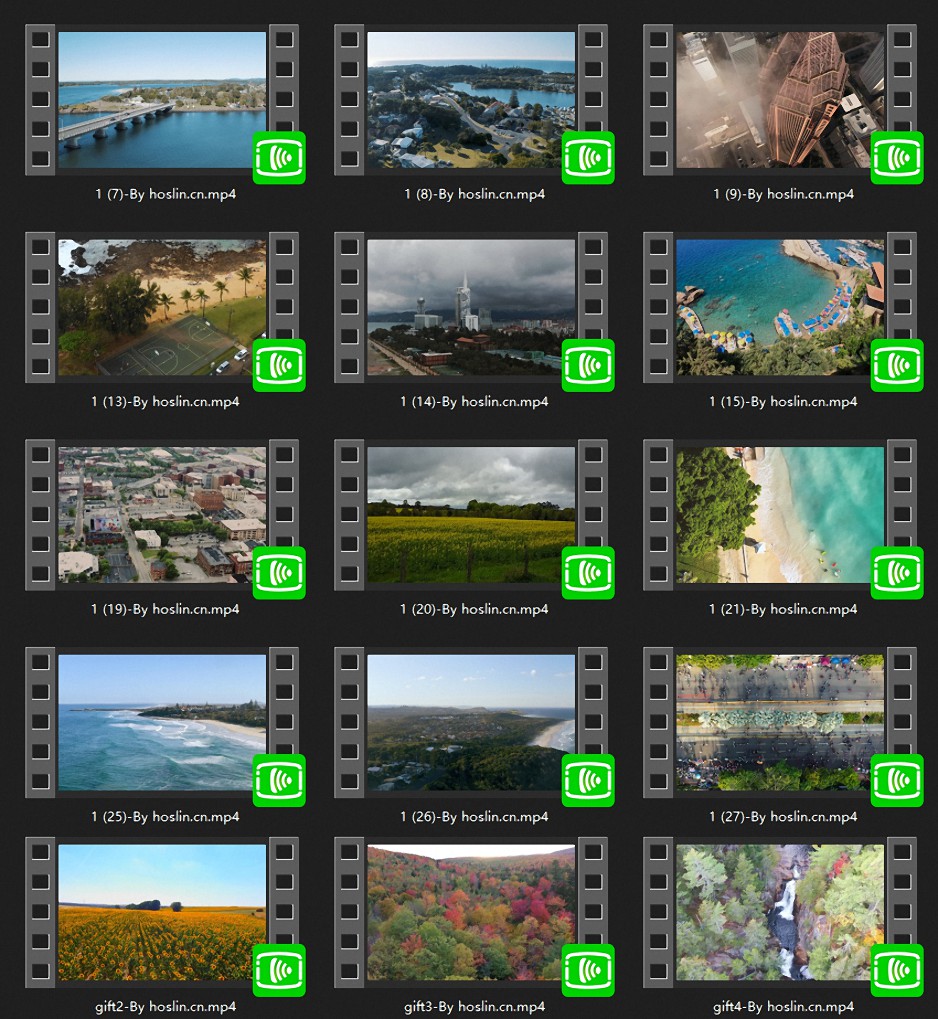Select the aerial downtown thumbnail 1 (19)
The height and width of the screenshot is (1019, 938).
[x=162, y=515]
